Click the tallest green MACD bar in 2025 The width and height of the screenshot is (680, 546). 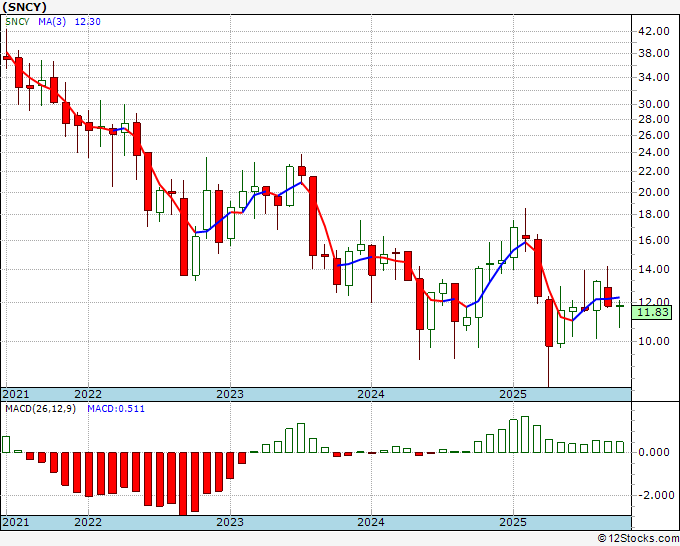[x=525, y=435]
